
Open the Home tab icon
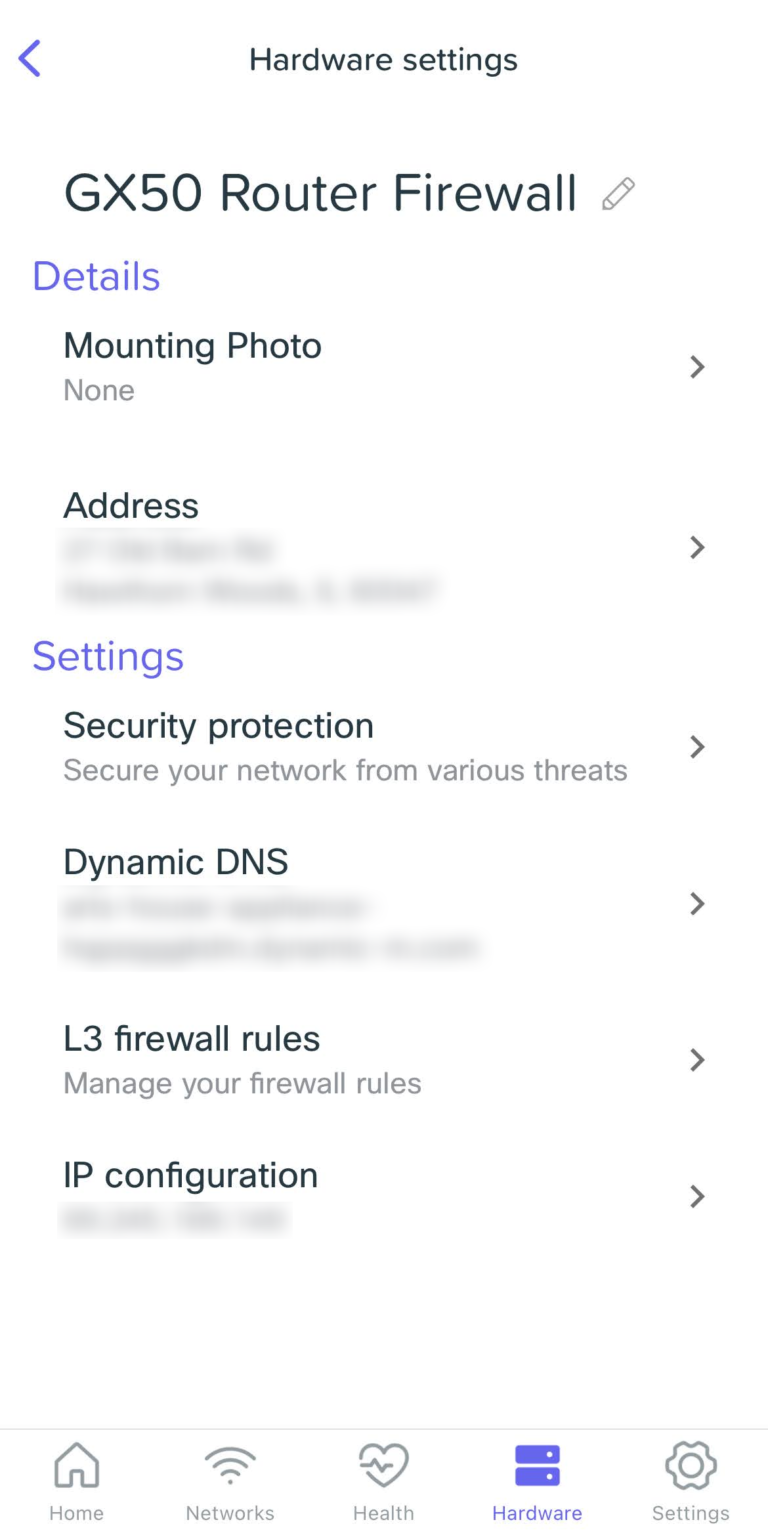76,1465
